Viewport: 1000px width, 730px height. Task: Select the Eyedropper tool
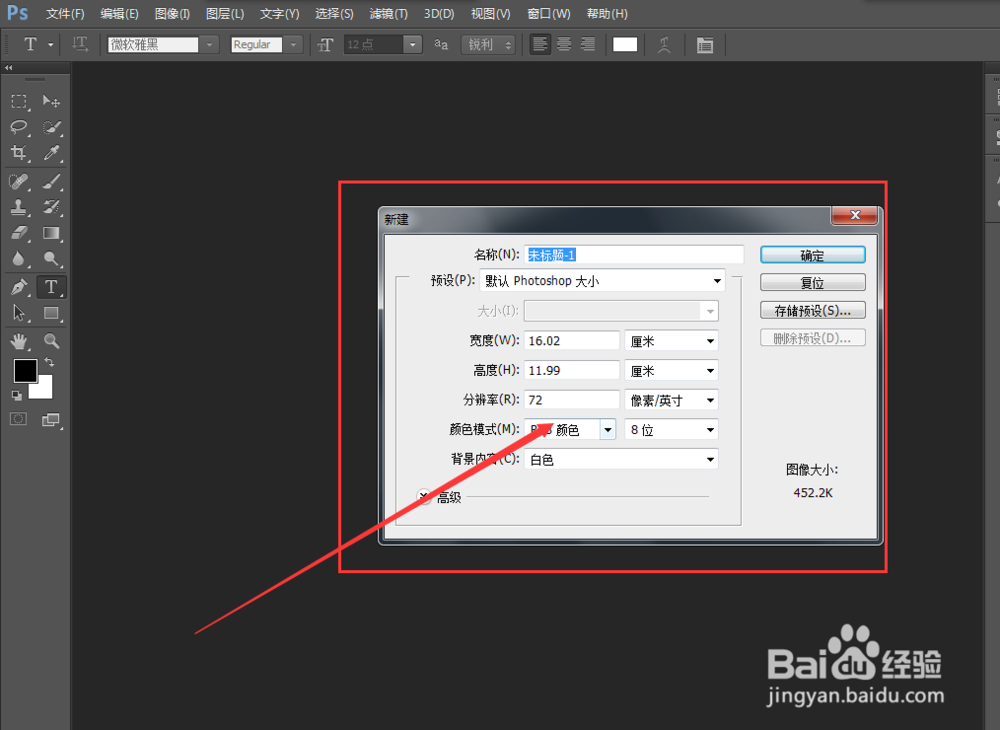[51, 152]
